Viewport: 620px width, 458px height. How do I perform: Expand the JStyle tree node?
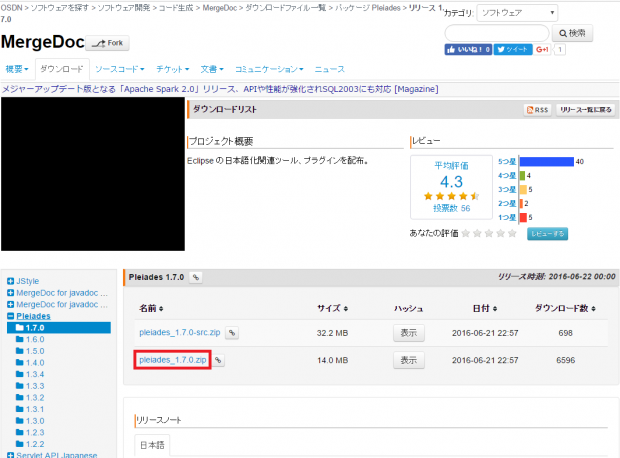(x=11, y=281)
